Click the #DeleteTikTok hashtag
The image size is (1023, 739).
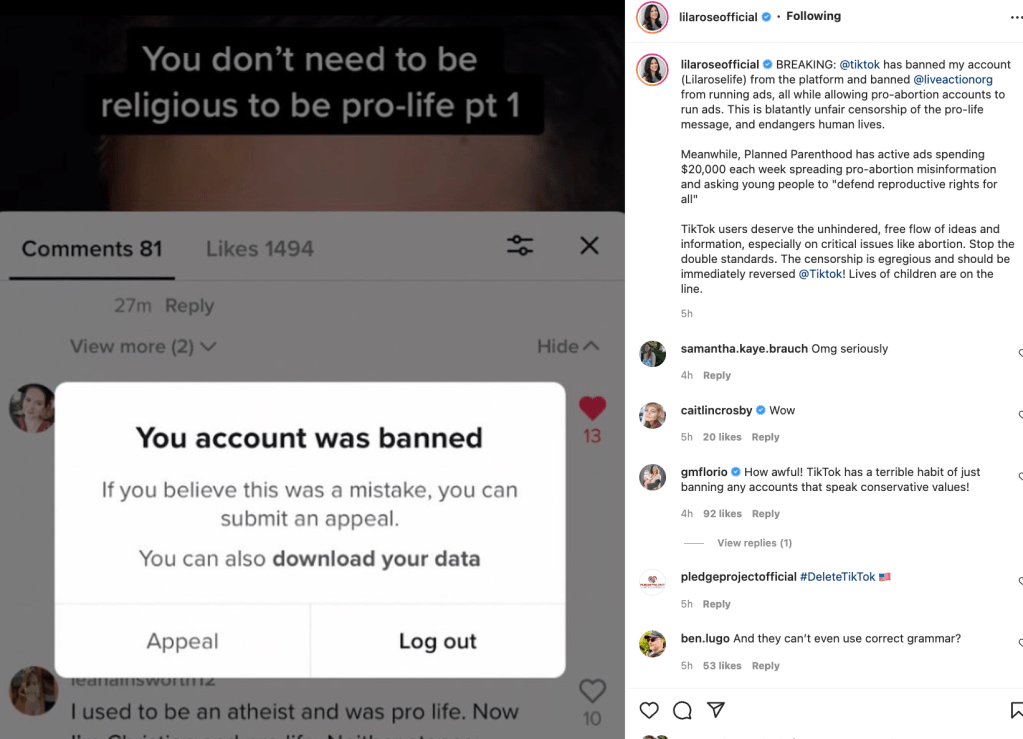coord(837,577)
